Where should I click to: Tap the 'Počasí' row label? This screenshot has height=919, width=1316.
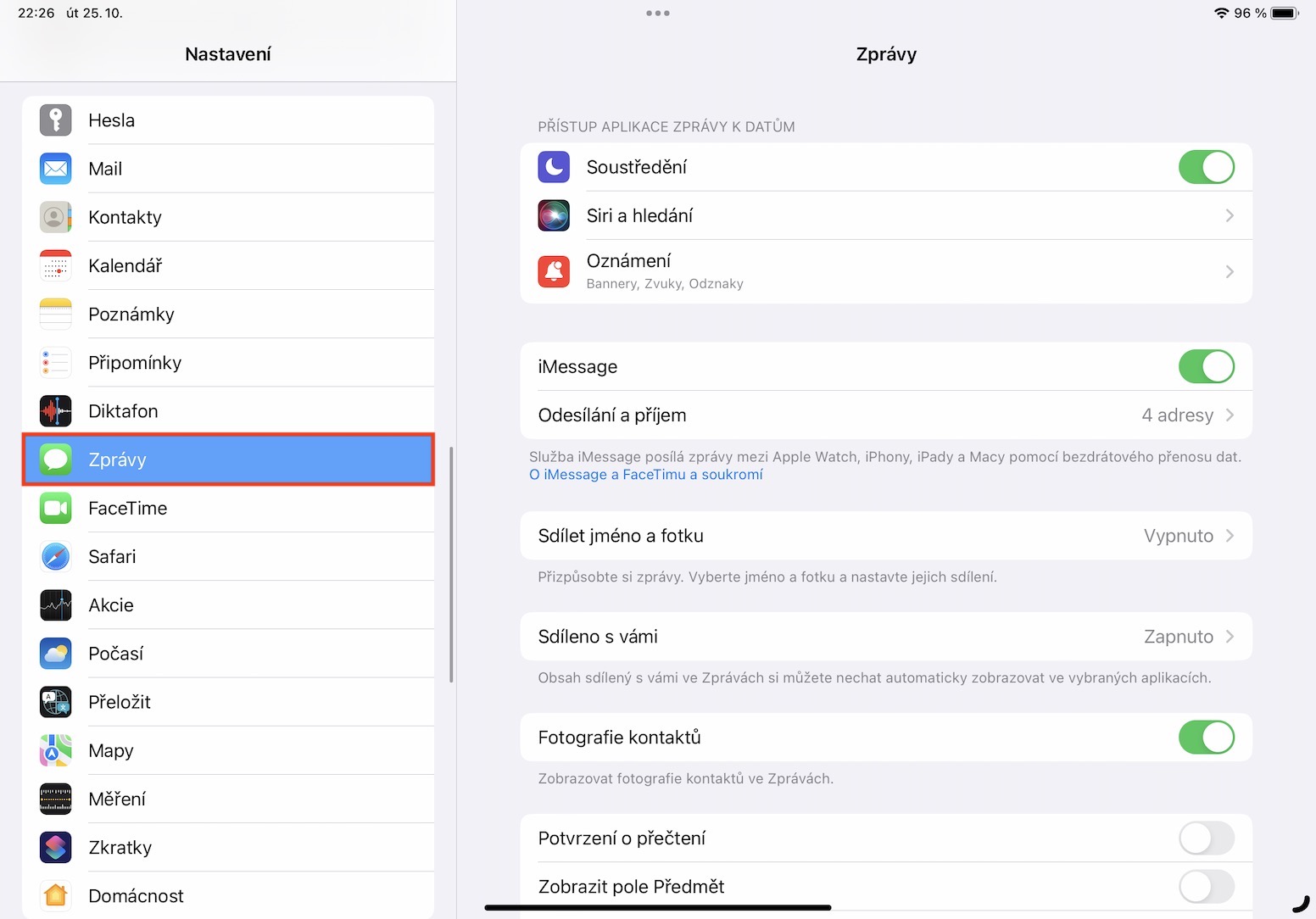(116, 654)
